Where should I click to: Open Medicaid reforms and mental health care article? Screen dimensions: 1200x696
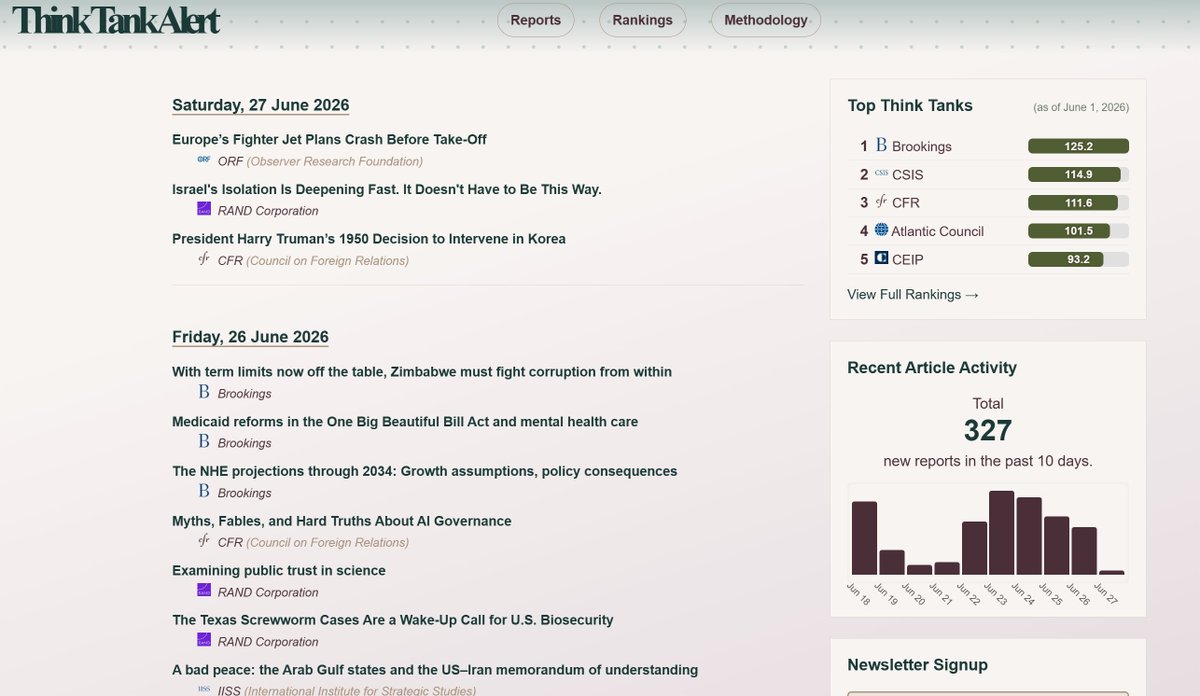click(405, 422)
